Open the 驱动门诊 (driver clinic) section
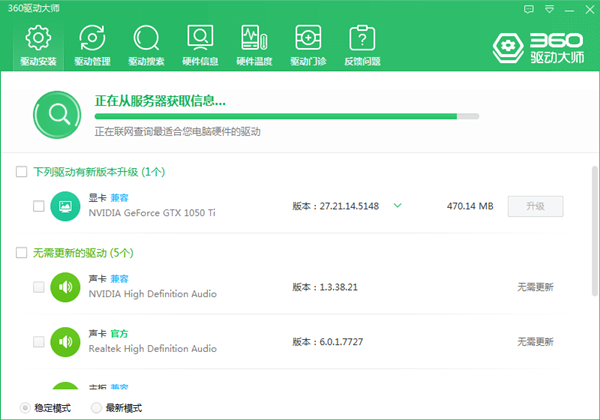The height and width of the screenshot is (420, 600). [308, 46]
